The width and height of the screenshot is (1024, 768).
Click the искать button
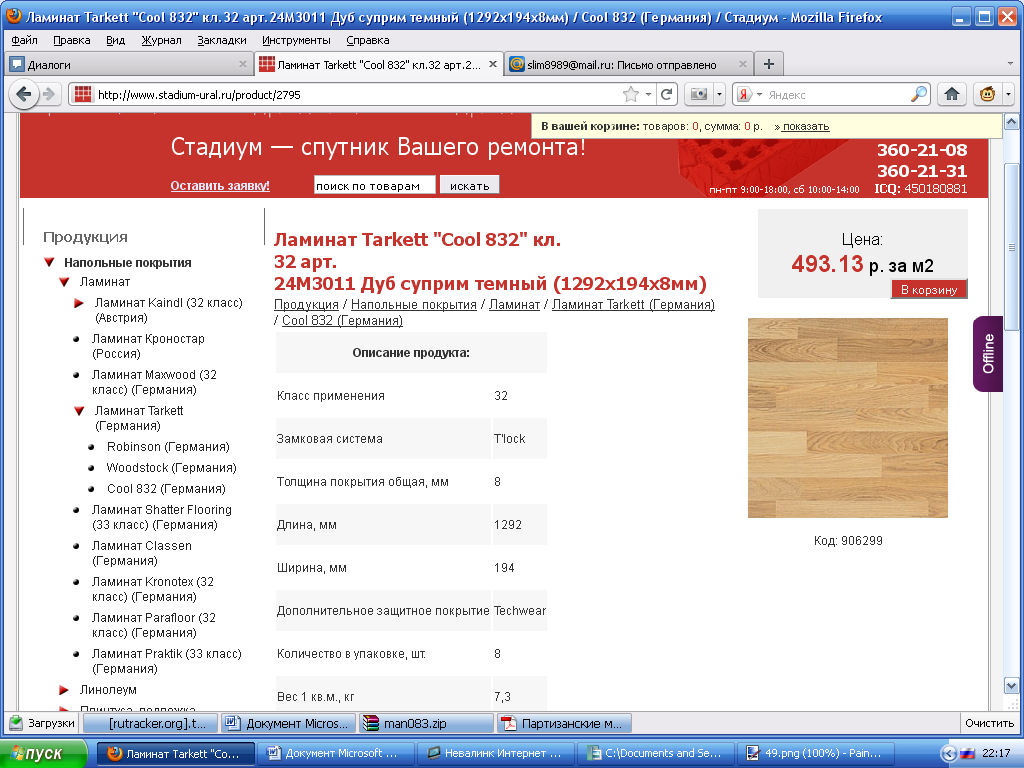pyautogui.click(x=470, y=185)
